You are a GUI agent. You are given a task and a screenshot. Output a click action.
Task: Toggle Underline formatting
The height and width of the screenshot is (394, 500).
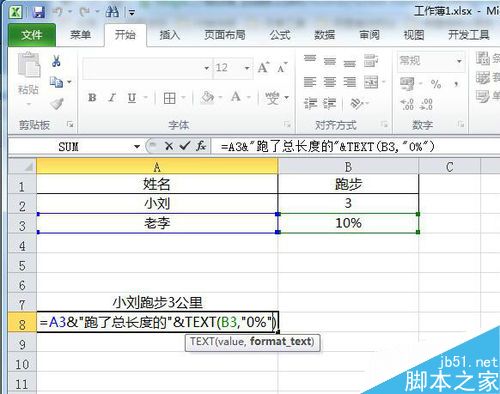132,97
